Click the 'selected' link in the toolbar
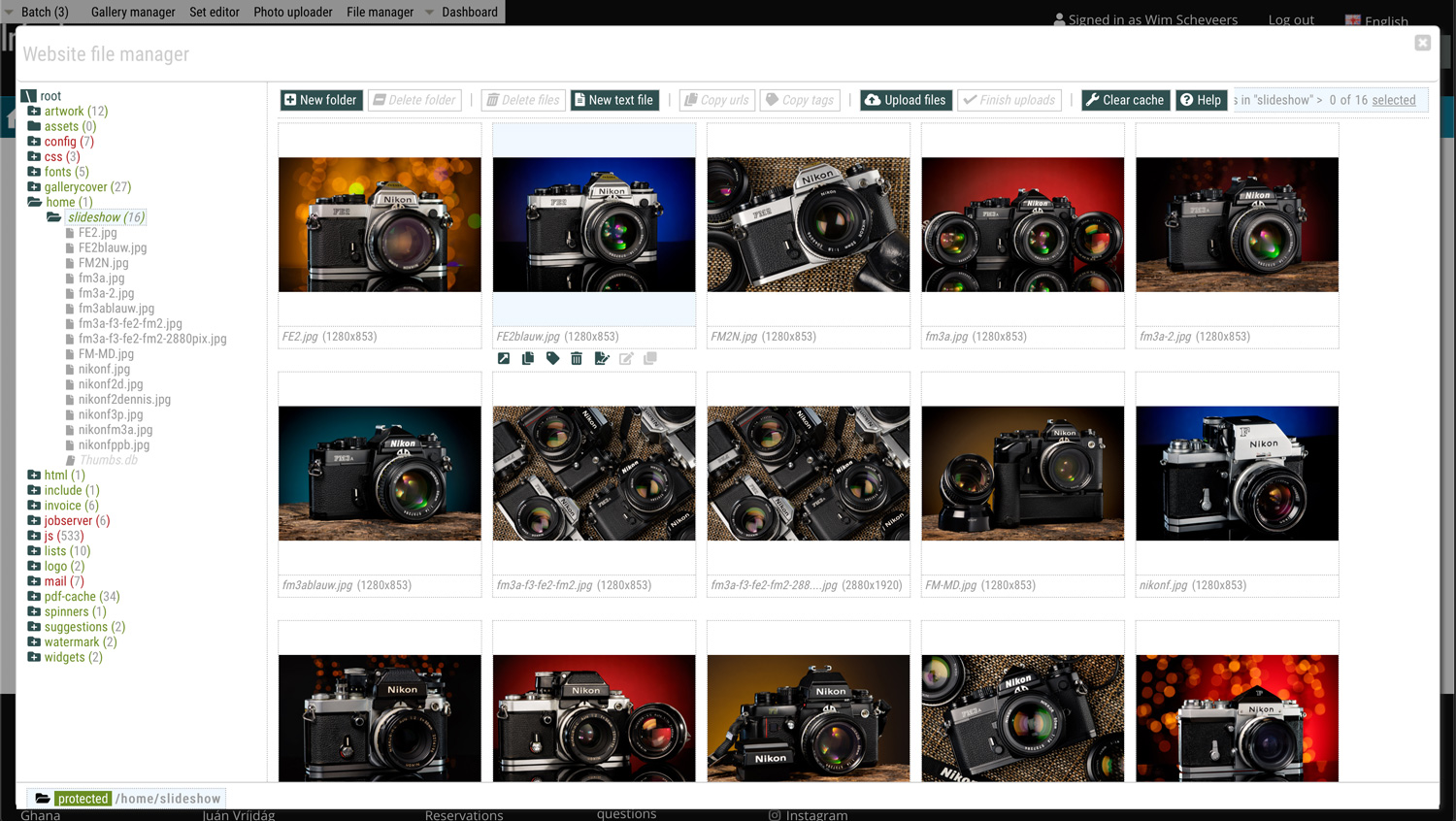 point(1393,100)
